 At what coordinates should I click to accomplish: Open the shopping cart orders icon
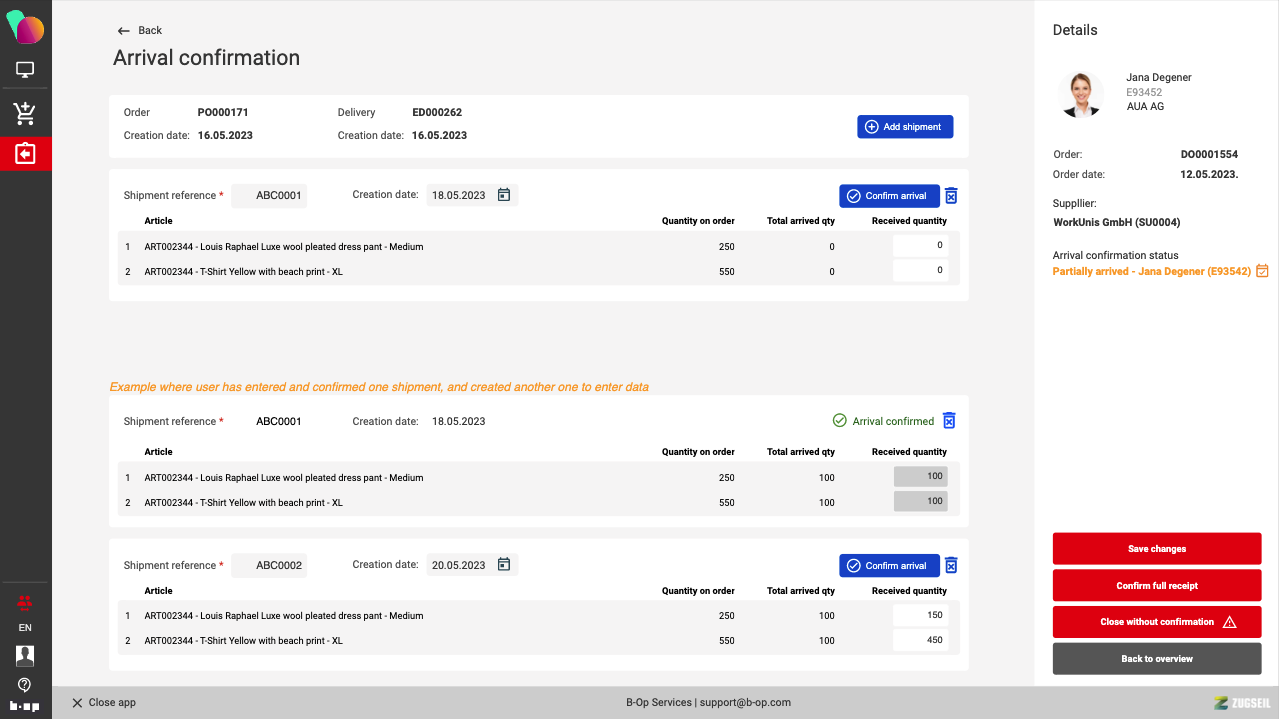(x=25, y=113)
